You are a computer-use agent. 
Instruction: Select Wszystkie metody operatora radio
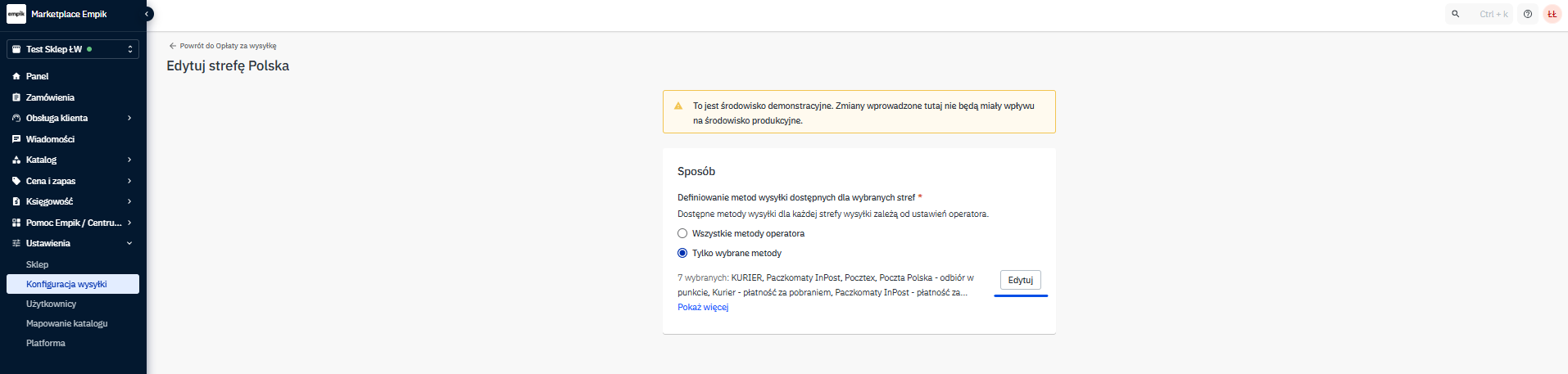pyautogui.click(x=682, y=233)
